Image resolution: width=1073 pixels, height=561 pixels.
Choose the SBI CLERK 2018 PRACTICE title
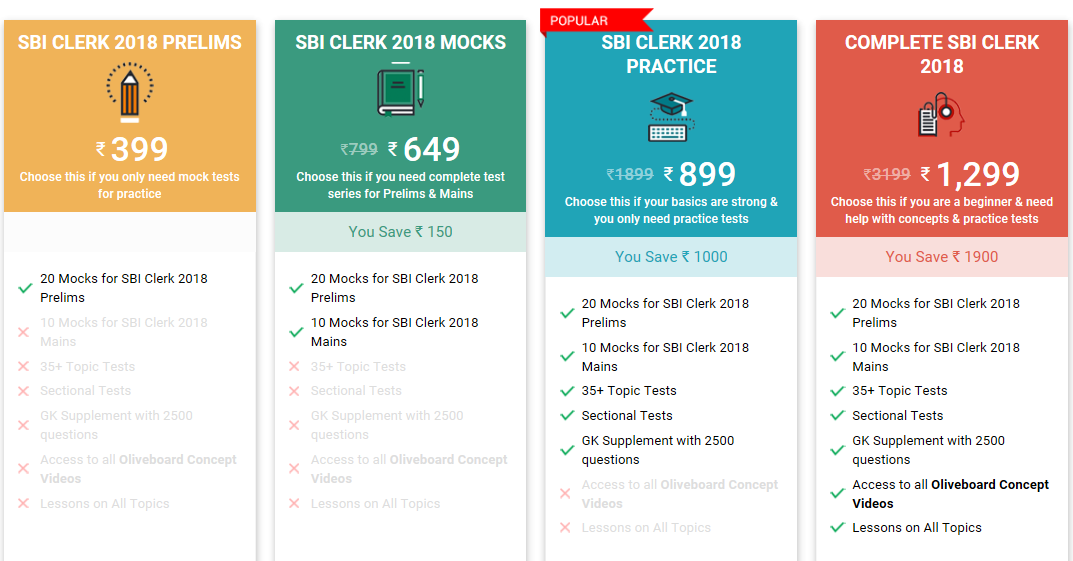tap(671, 55)
